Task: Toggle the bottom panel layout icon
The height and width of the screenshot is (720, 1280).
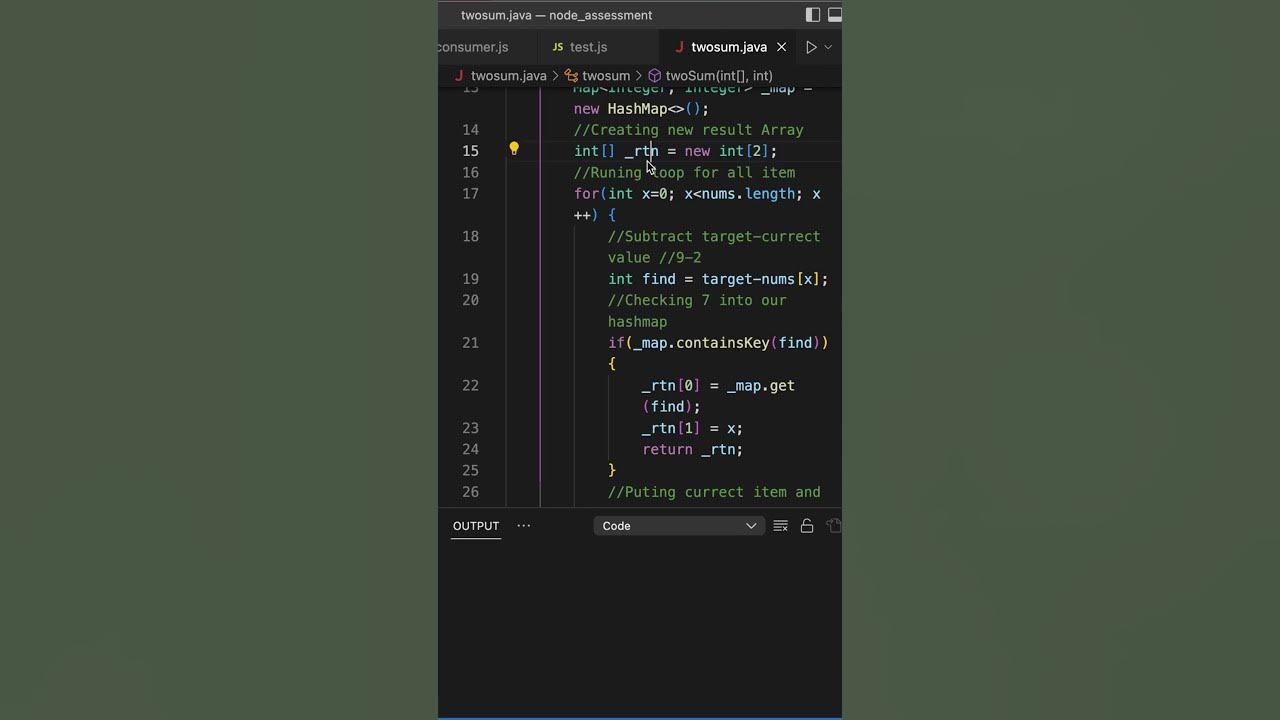Action: pyautogui.click(x=835, y=15)
